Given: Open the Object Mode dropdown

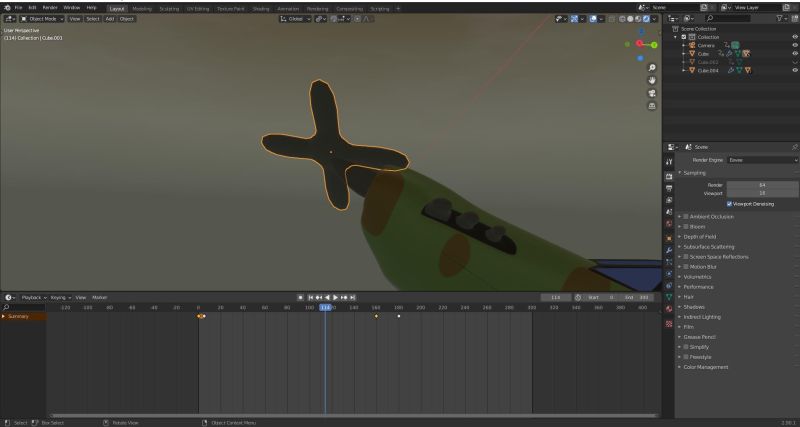Looking at the screenshot, I should (x=42, y=19).
